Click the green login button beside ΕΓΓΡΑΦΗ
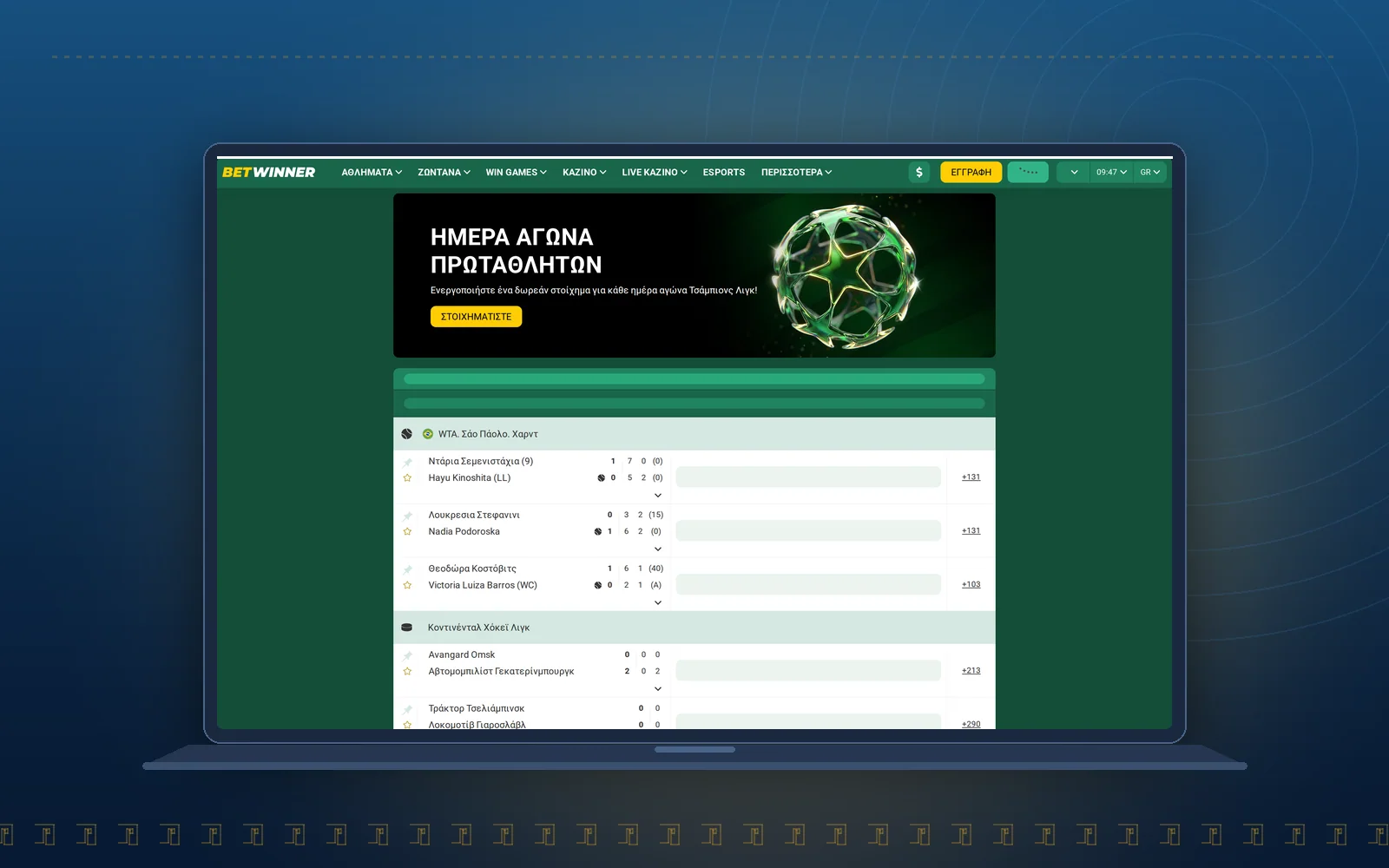Screen dimensions: 1389x868 1028,172
